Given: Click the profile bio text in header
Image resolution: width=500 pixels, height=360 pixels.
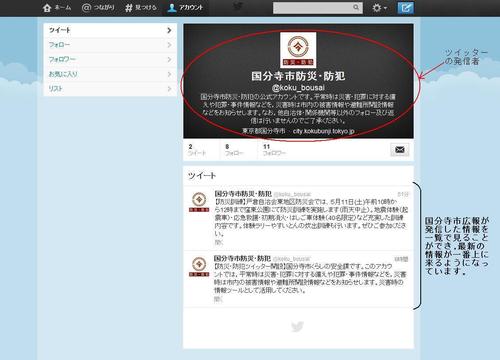Looking at the screenshot, I should pyautogui.click(x=298, y=108).
